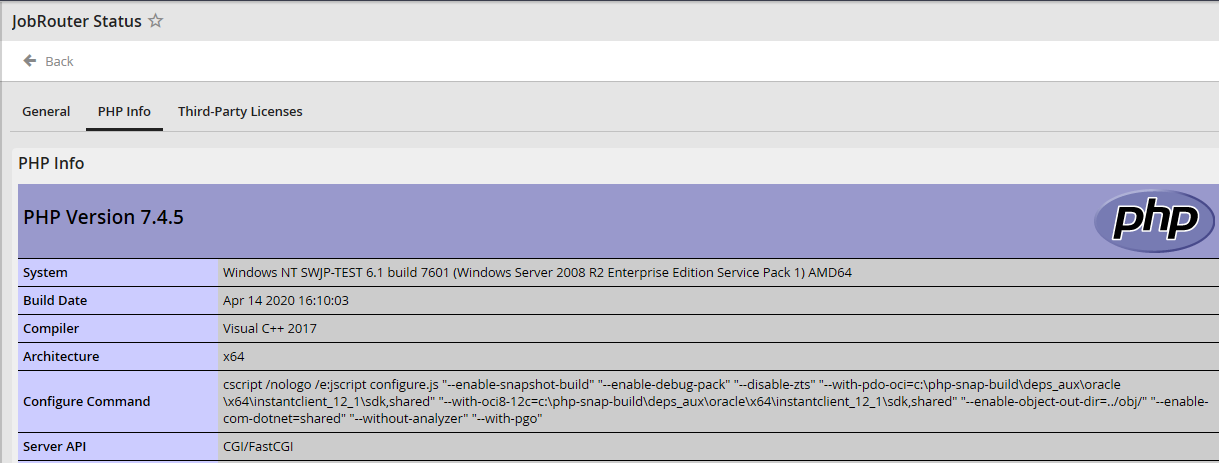The image size is (1219, 463).
Task: Switch to the General tab
Action: pos(46,111)
